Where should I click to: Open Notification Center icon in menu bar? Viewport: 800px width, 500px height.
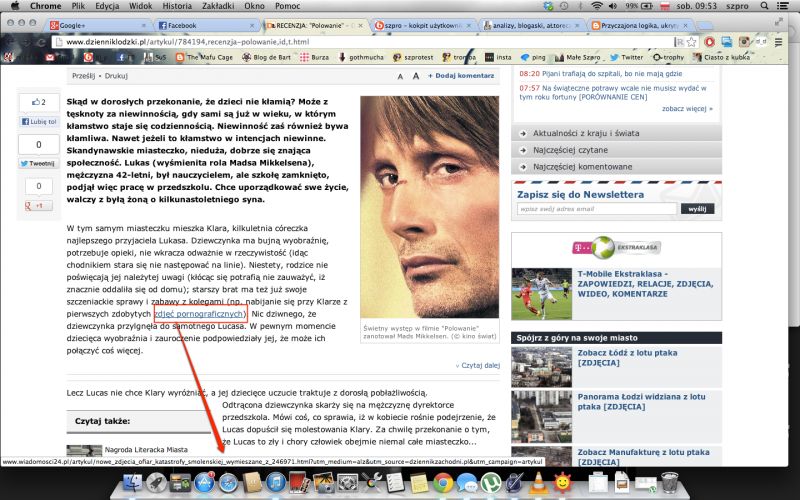[782, 6]
